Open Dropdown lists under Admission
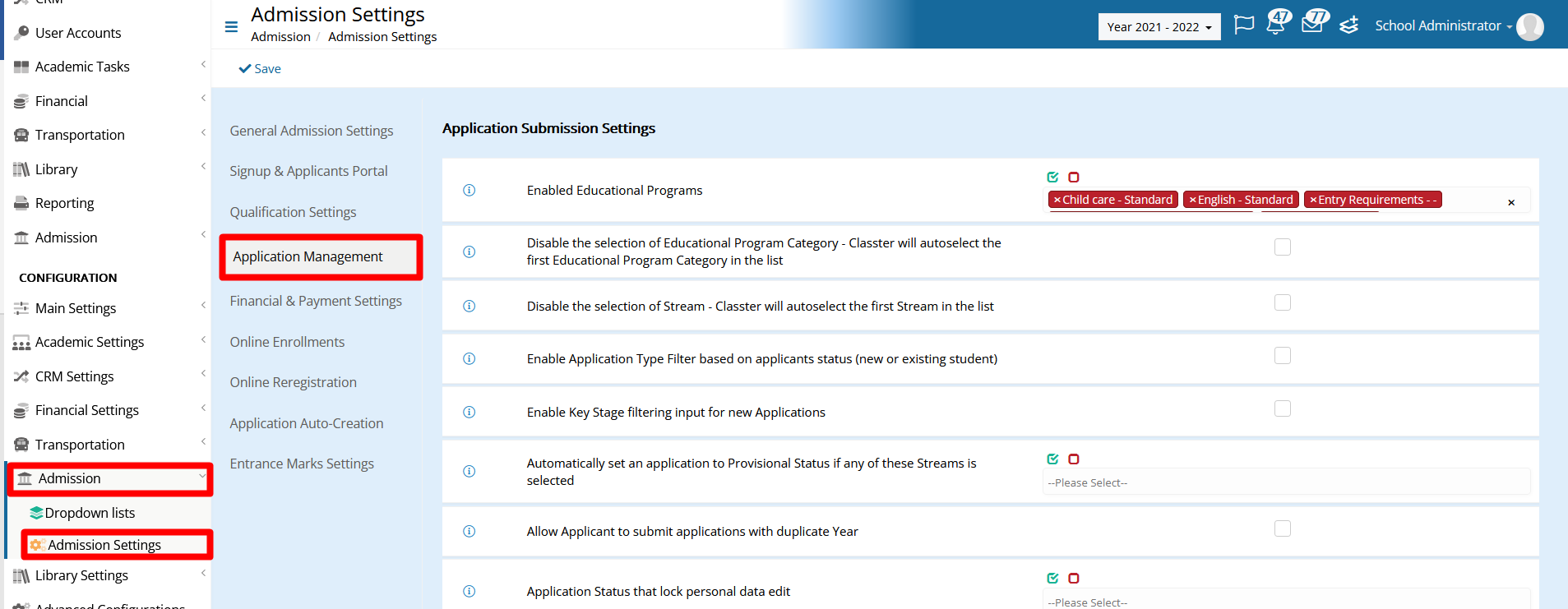Image resolution: width=1568 pixels, height=609 pixels. point(90,513)
